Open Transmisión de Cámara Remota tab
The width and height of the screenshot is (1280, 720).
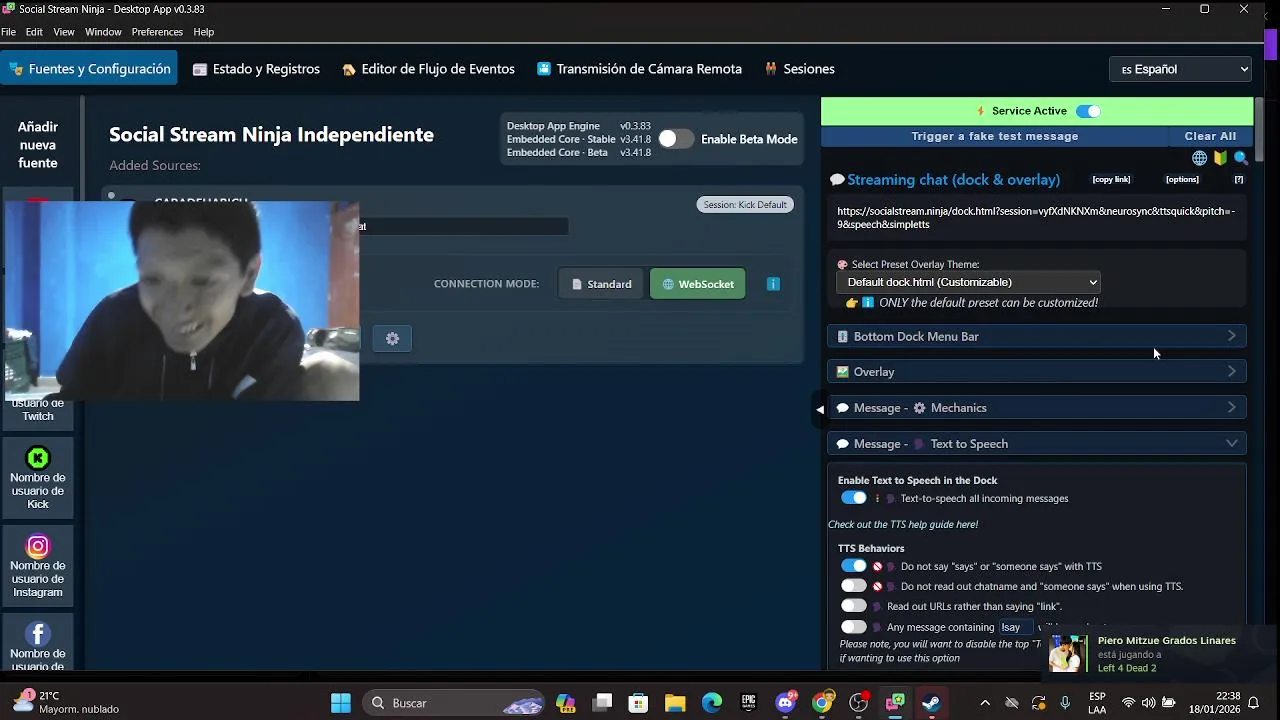tap(639, 69)
